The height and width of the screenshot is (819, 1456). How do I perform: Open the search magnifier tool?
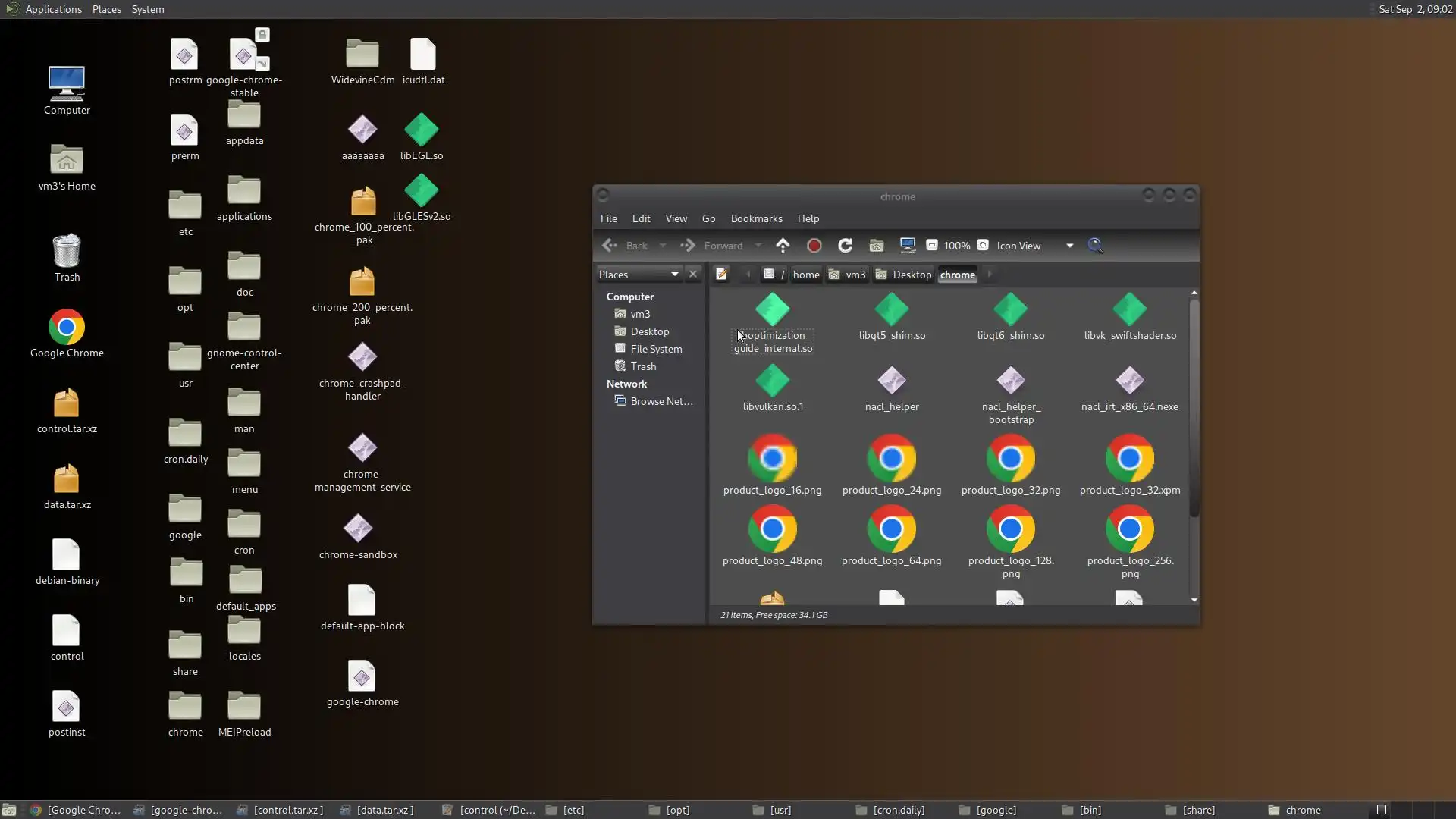tap(1095, 245)
